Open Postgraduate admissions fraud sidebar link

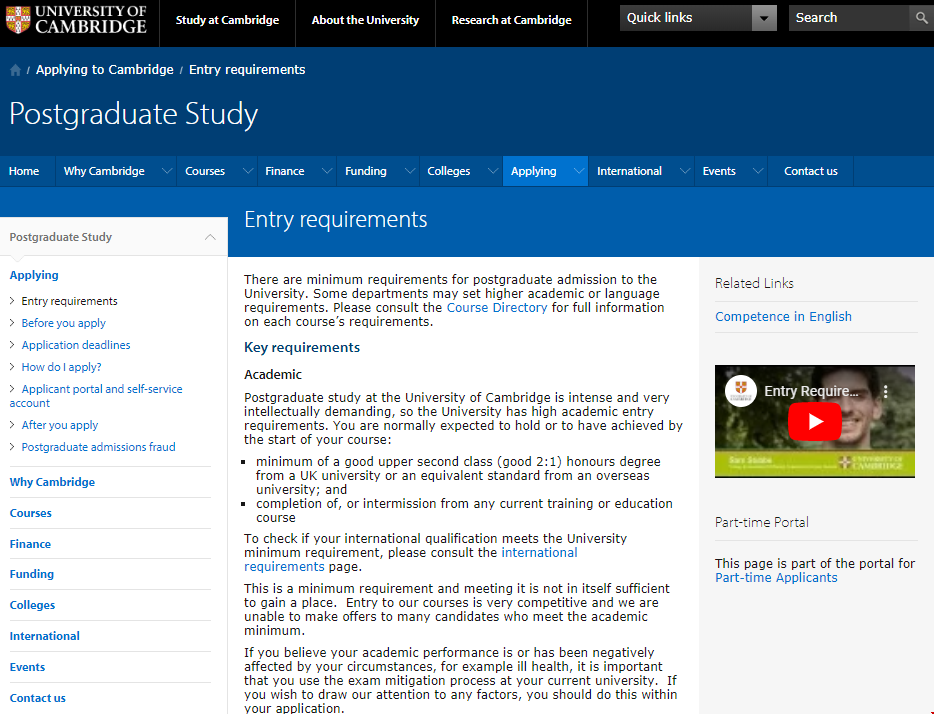pyautogui.click(x=98, y=447)
